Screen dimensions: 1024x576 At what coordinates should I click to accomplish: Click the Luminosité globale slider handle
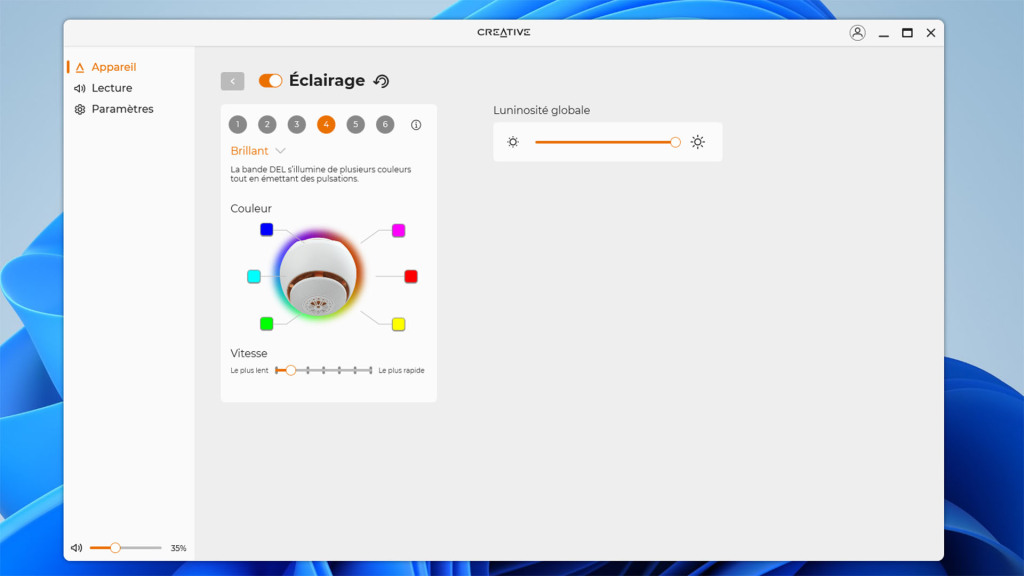[x=675, y=142]
